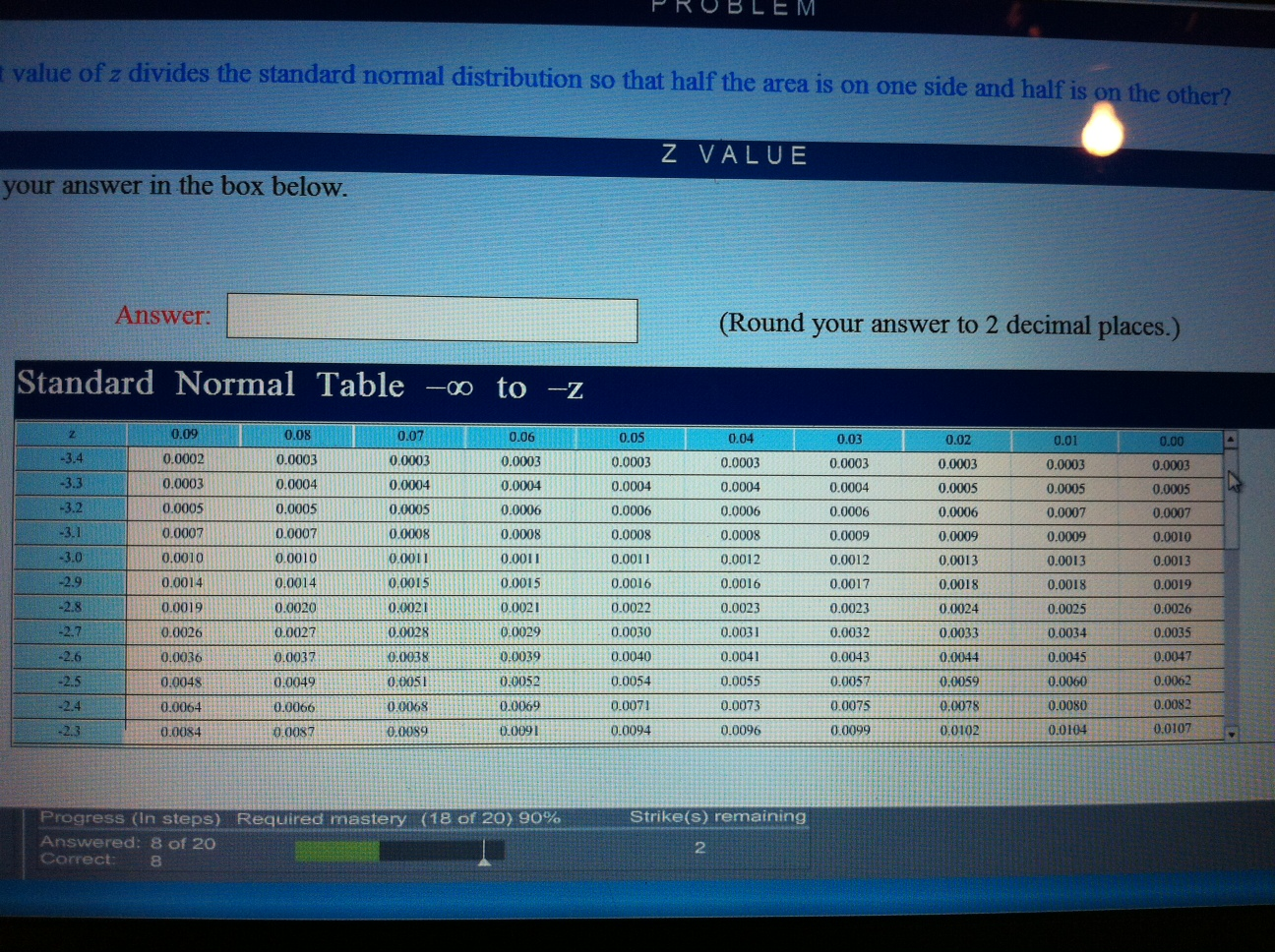Click the cell with value 0.0107
The height and width of the screenshot is (952, 1275).
pos(1171,728)
